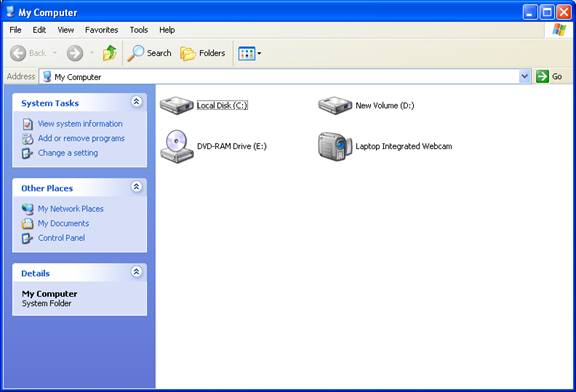Expand the Address bar dropdown list

(x=525, y=76)
